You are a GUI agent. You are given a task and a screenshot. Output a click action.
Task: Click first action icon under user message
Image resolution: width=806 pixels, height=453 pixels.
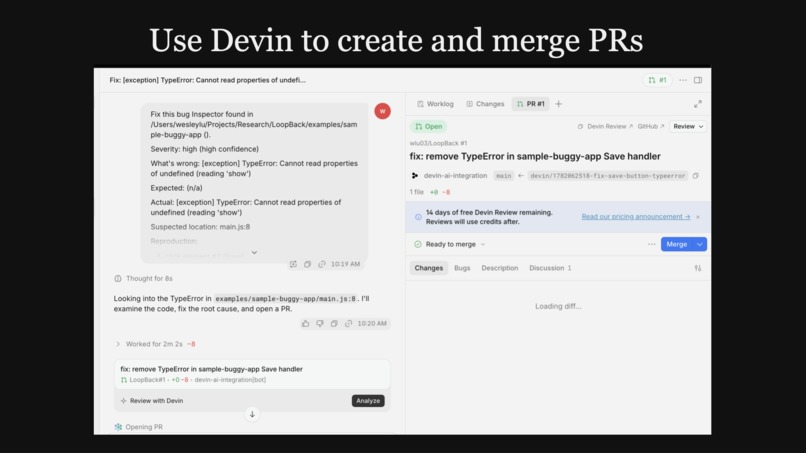click(x=293, y=264)
